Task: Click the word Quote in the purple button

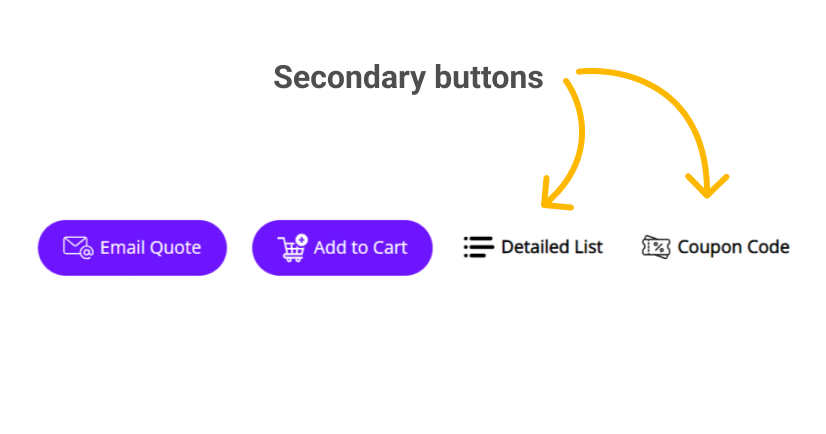Action: pos(176,248)
